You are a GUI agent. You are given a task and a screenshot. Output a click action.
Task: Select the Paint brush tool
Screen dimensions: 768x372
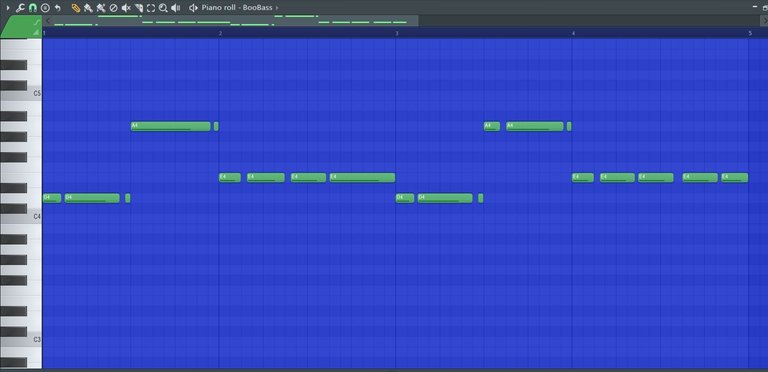point(88,8)
